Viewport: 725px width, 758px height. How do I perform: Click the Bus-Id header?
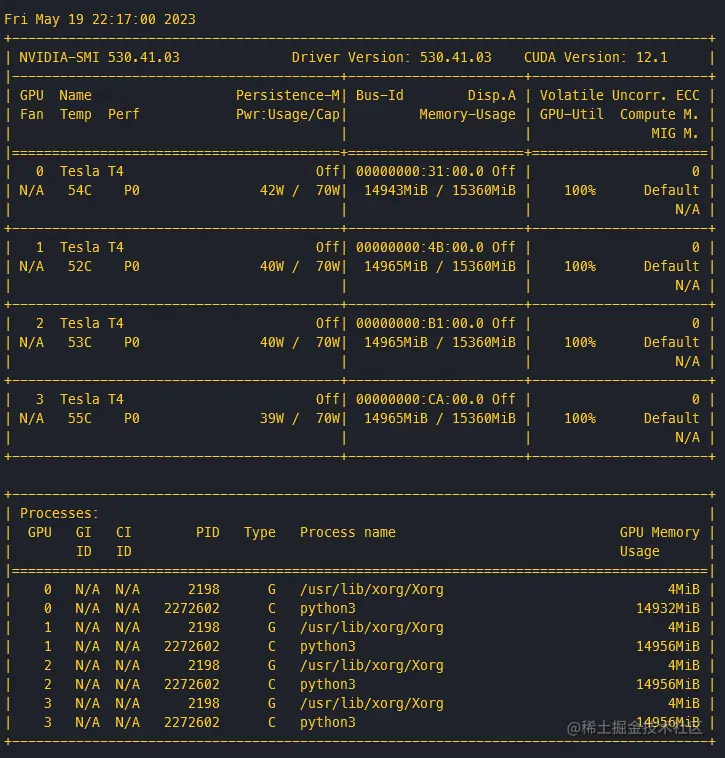point(380,95)
